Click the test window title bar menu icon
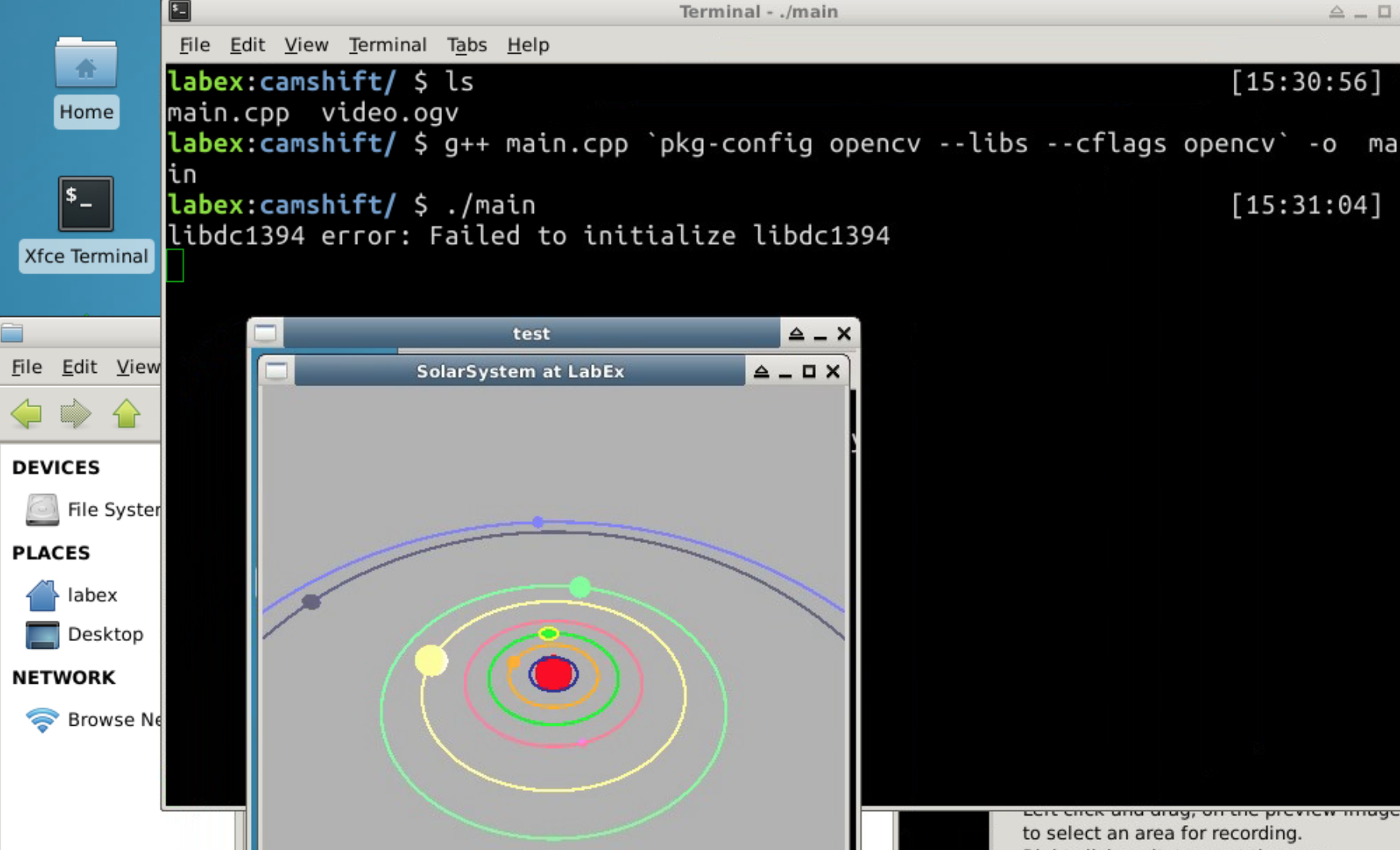Screen dimensions: 1400x850 click(266, 333)
